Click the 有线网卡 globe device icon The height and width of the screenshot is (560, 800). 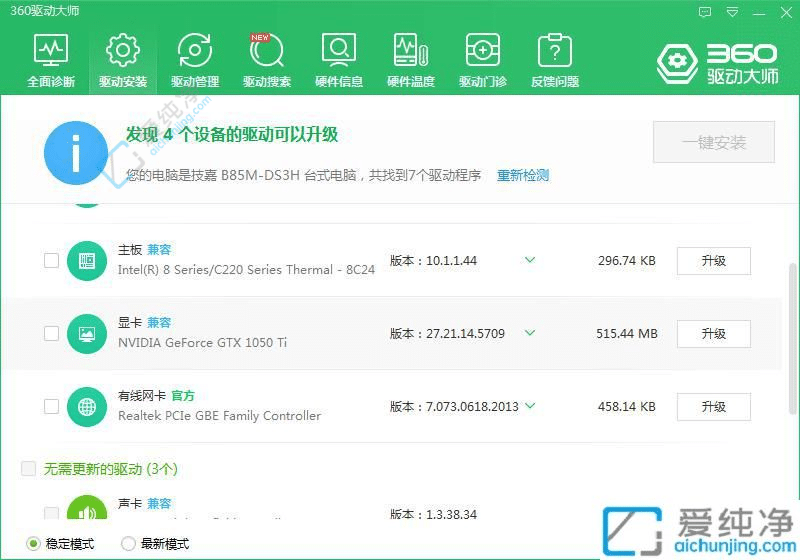coord(87,406)
